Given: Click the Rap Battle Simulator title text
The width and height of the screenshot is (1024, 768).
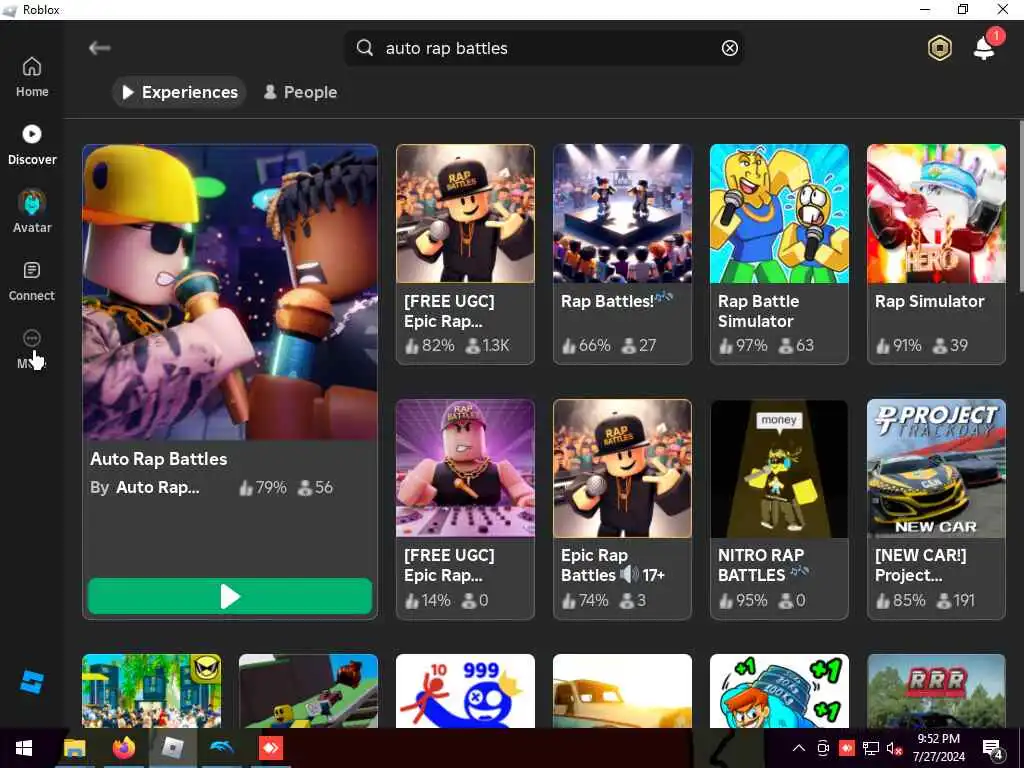Looking at the screenshot, I should pyautogui.click(x=758, y=311).
